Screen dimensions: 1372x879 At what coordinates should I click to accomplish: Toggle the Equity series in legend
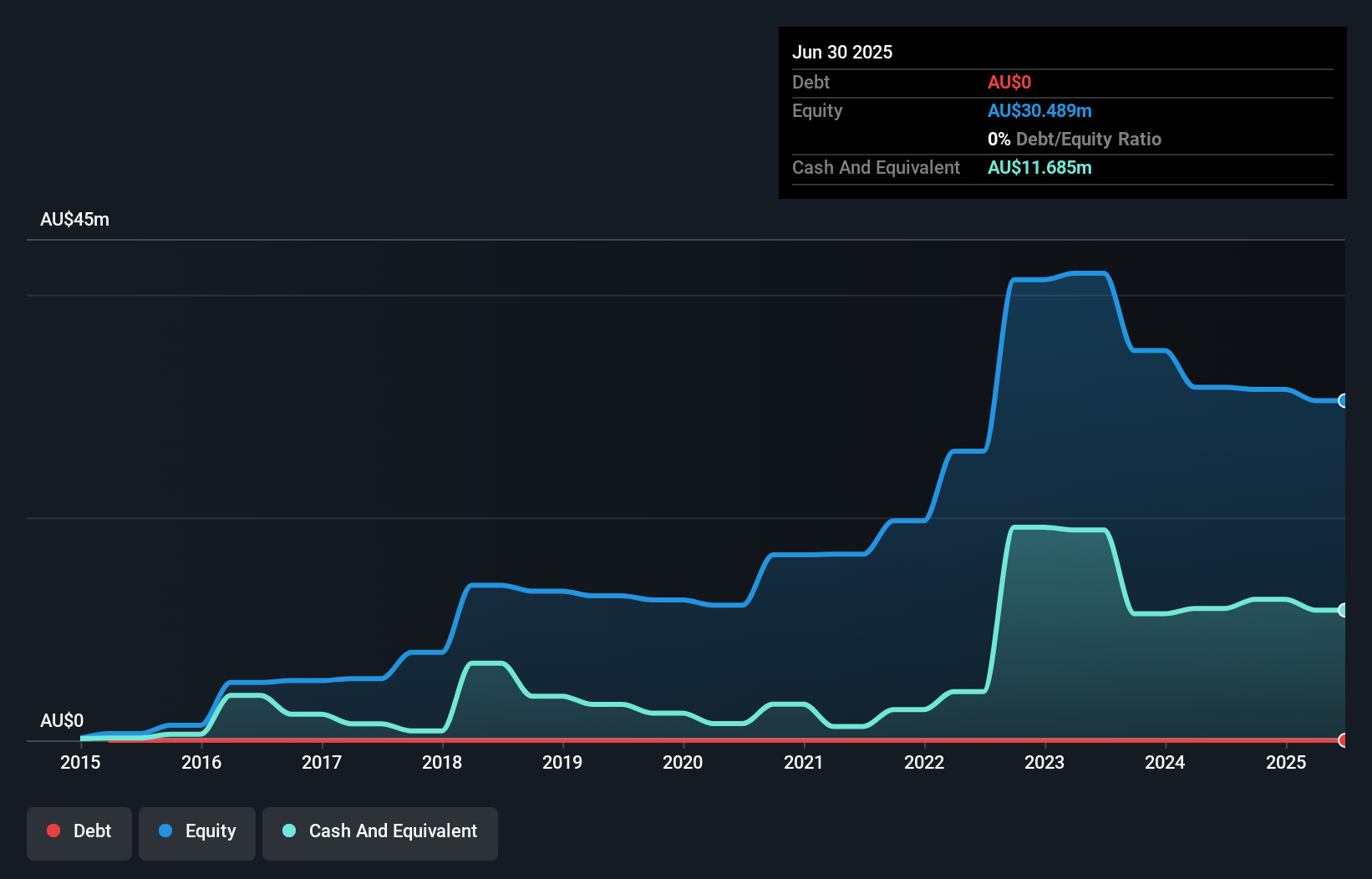[197, 831]
